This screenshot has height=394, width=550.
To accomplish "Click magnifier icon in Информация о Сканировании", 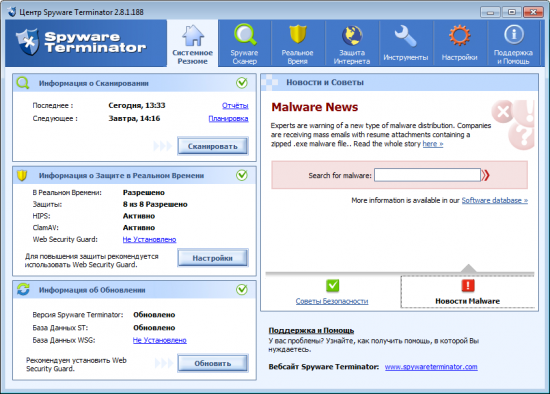I will coord(23,83).
